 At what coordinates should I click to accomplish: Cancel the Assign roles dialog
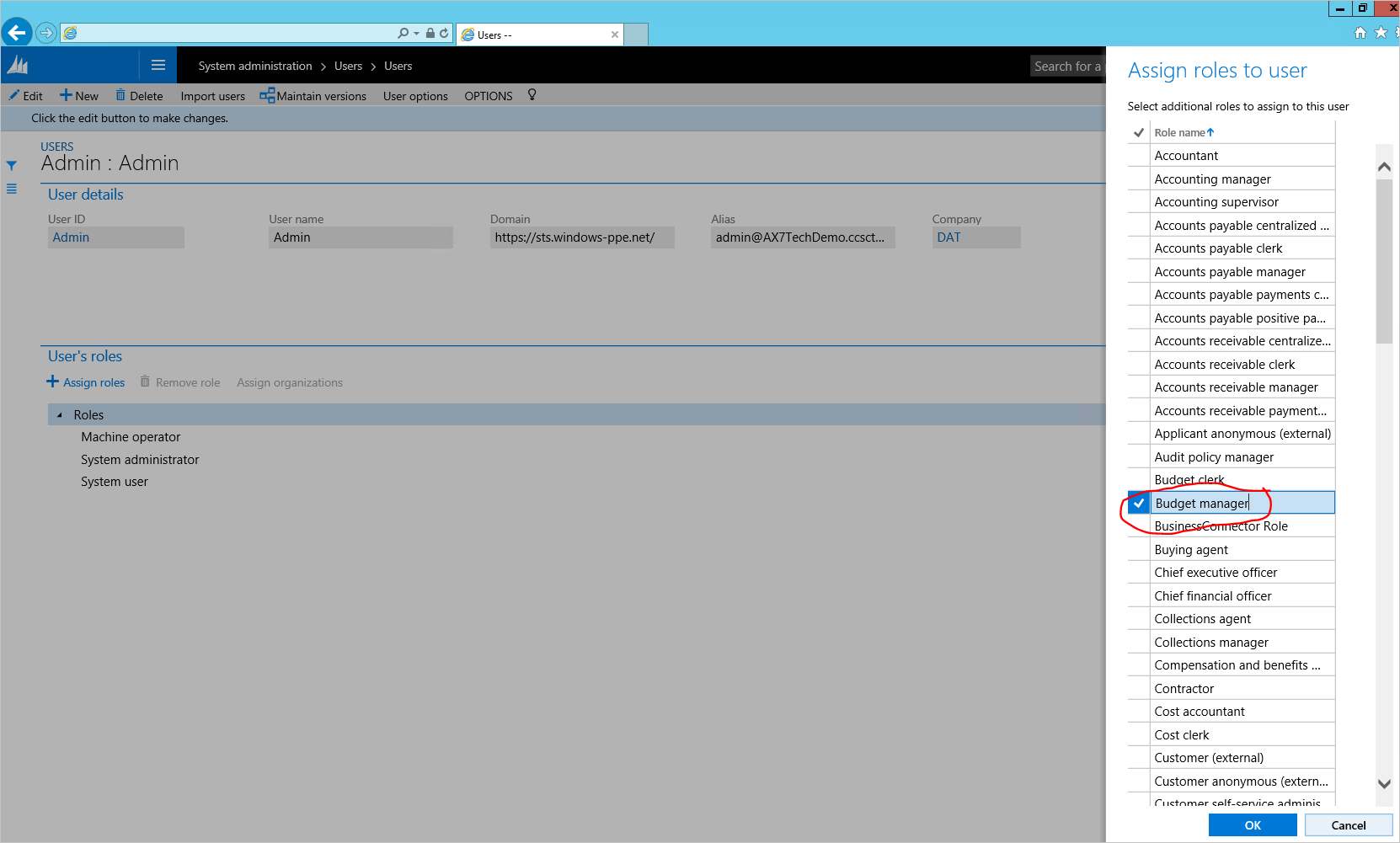pyautogui.click(x=1349, y=825)
